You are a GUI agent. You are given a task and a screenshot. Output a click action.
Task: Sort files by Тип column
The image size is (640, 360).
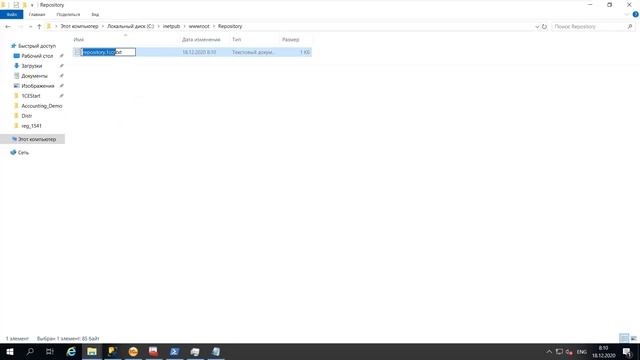(x=237, y=40)
